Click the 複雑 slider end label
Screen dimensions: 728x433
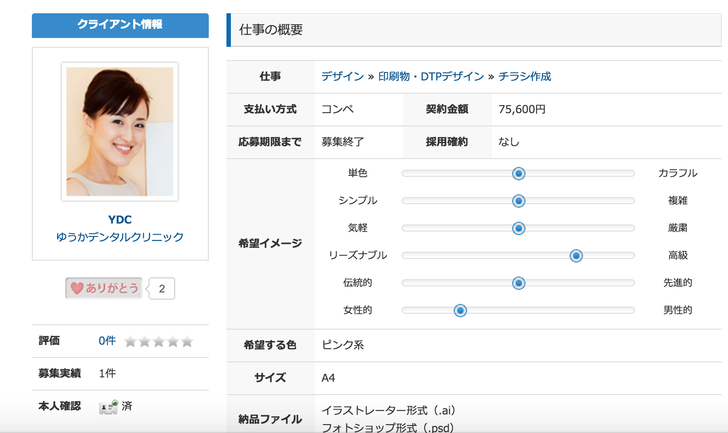678,201
